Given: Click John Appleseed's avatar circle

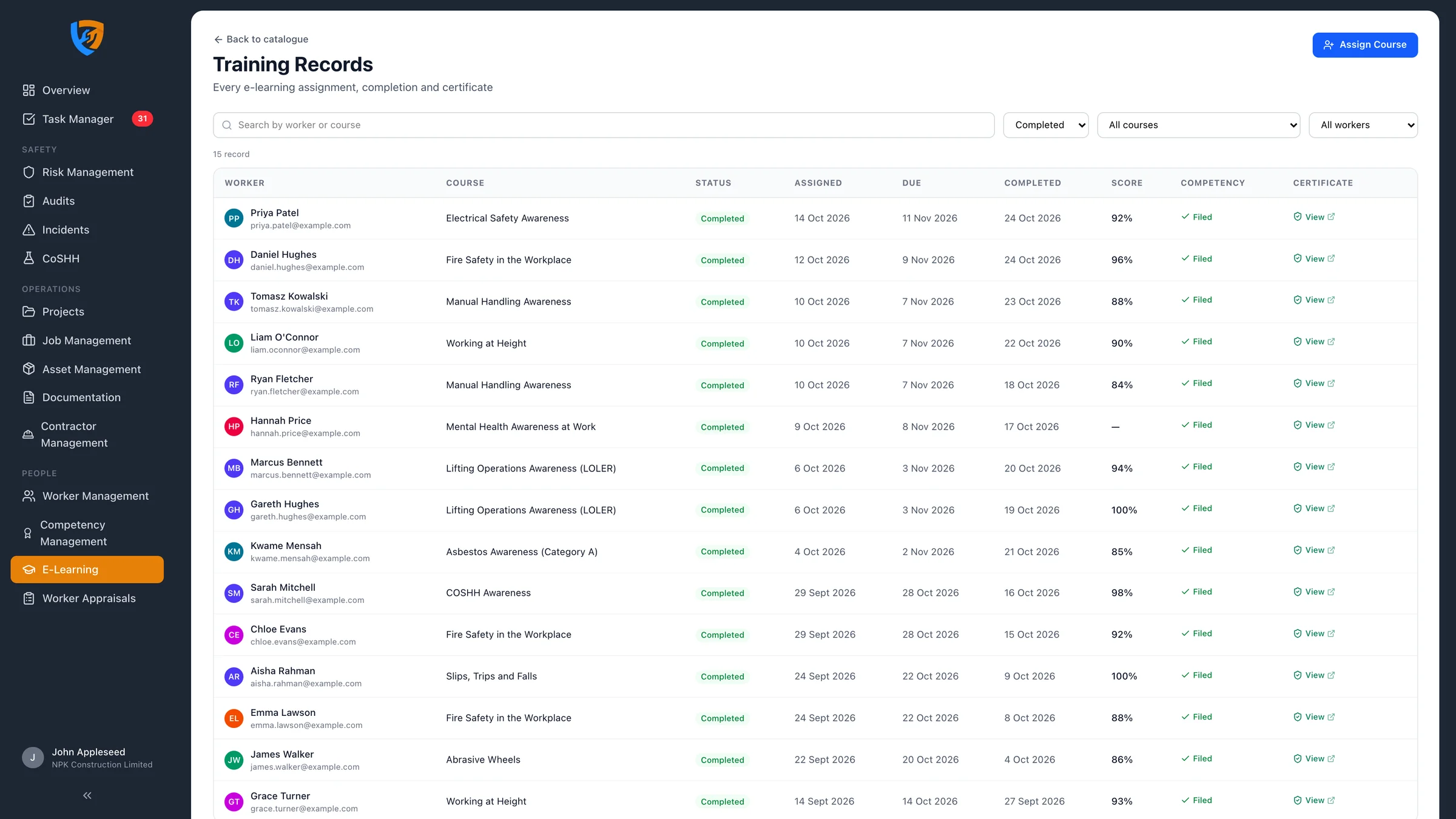Looking at the screenshot, I should pyautogui.click(x=33, y=758).
